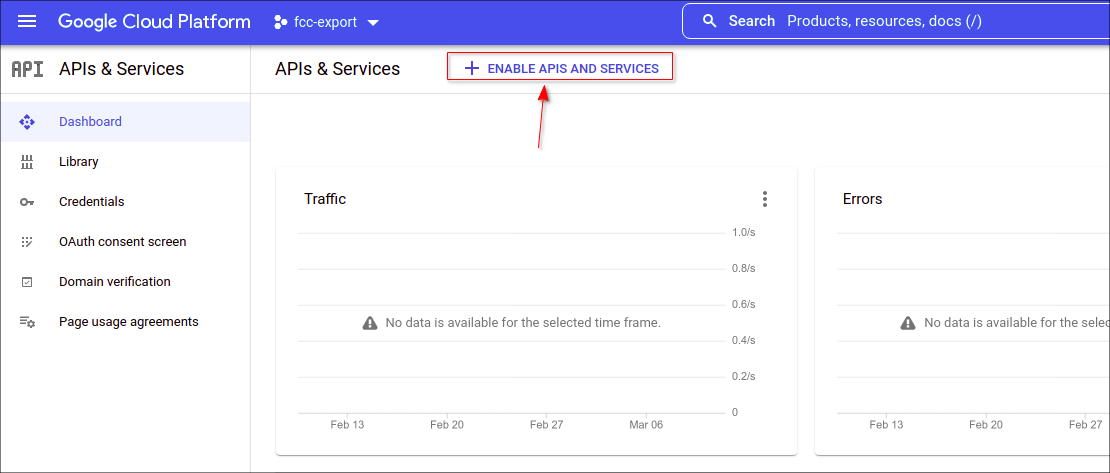Click the Library shelf icon
The height and width of the screenshot is (473, 1110).
coord(27,162)
